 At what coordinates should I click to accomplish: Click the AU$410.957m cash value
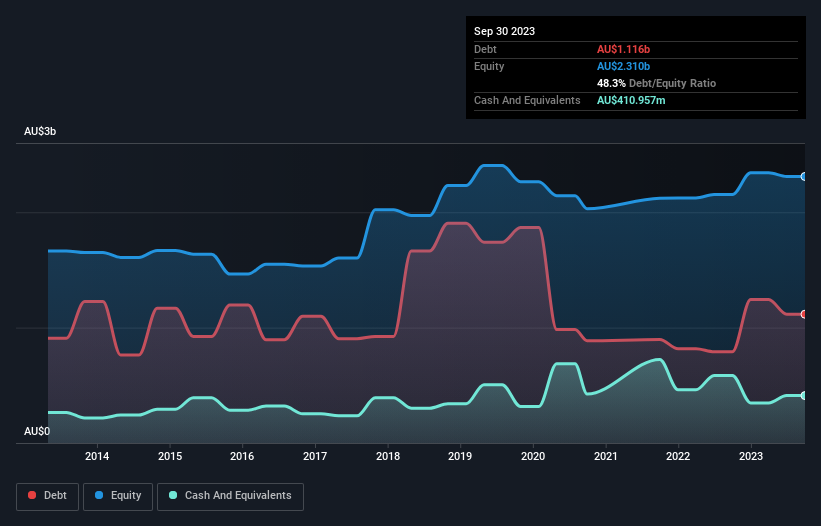[631, 100]
